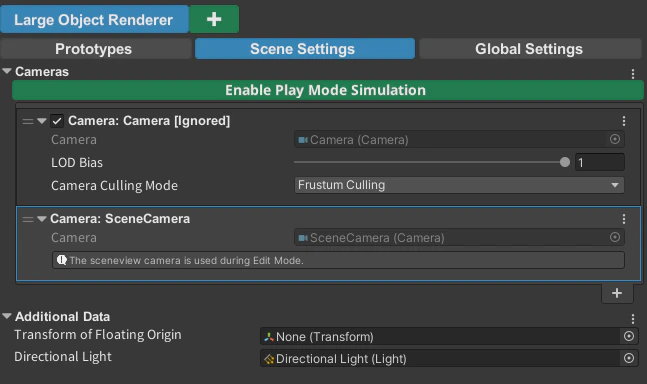This screenshot has width=647, height=384.
Task: Click the green plus button beside Large Object Renderer
Action: point(214,19)
